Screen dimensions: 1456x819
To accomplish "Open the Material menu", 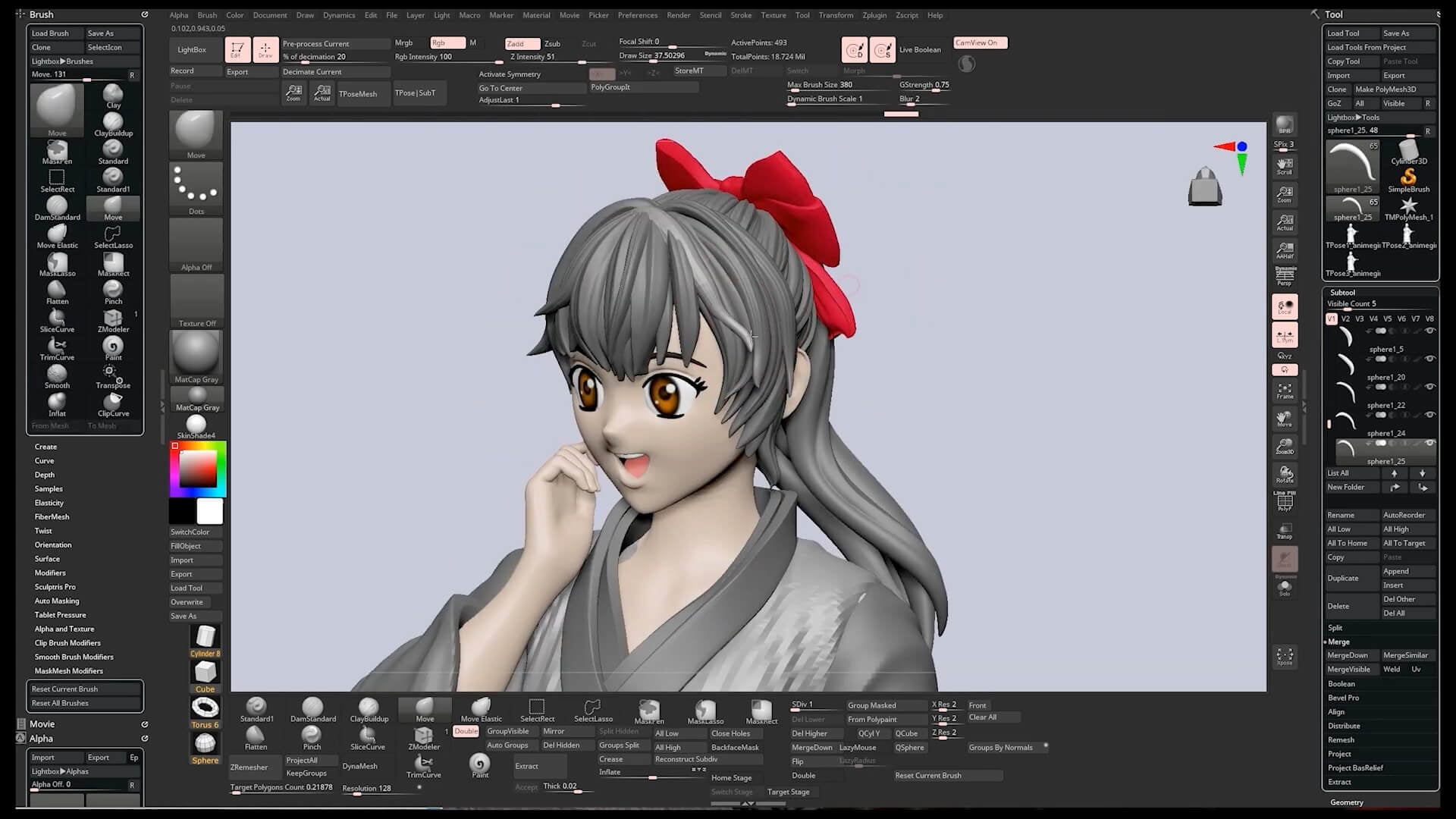I will tap(536, 15).
